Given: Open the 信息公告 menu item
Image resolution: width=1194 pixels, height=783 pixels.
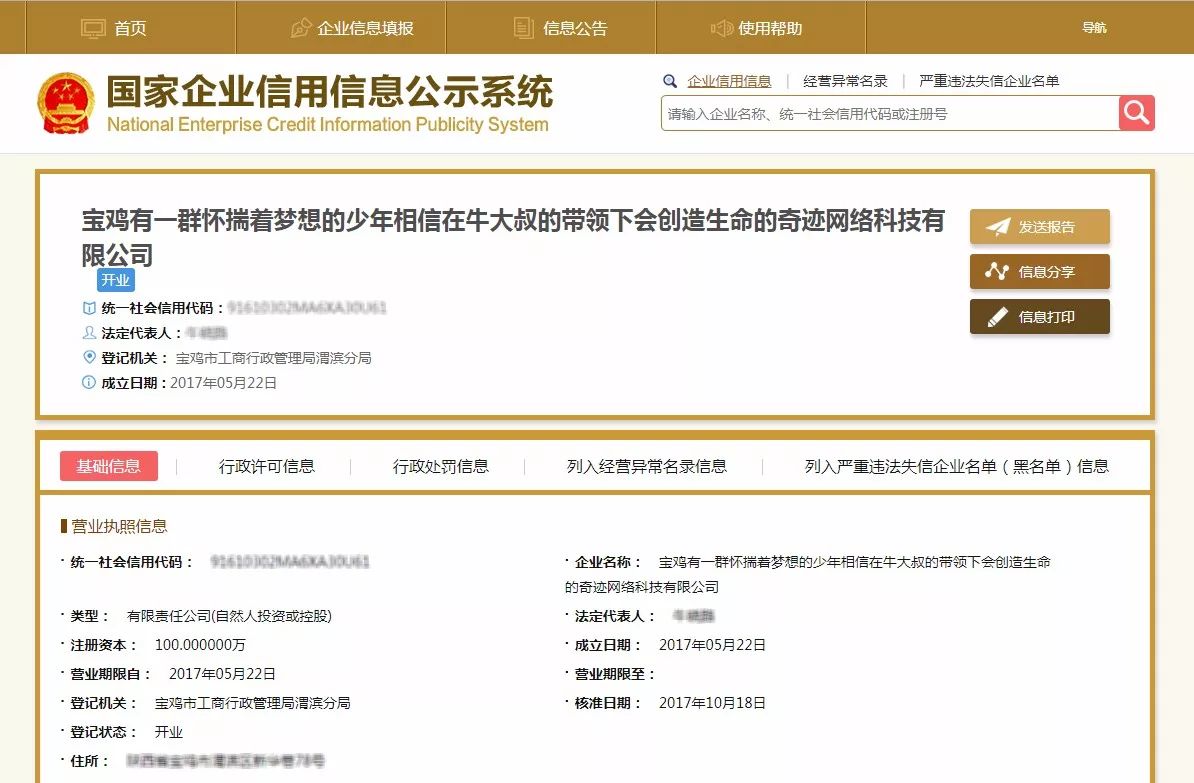Looking at the screenshot, I should [x=551, y=27].
